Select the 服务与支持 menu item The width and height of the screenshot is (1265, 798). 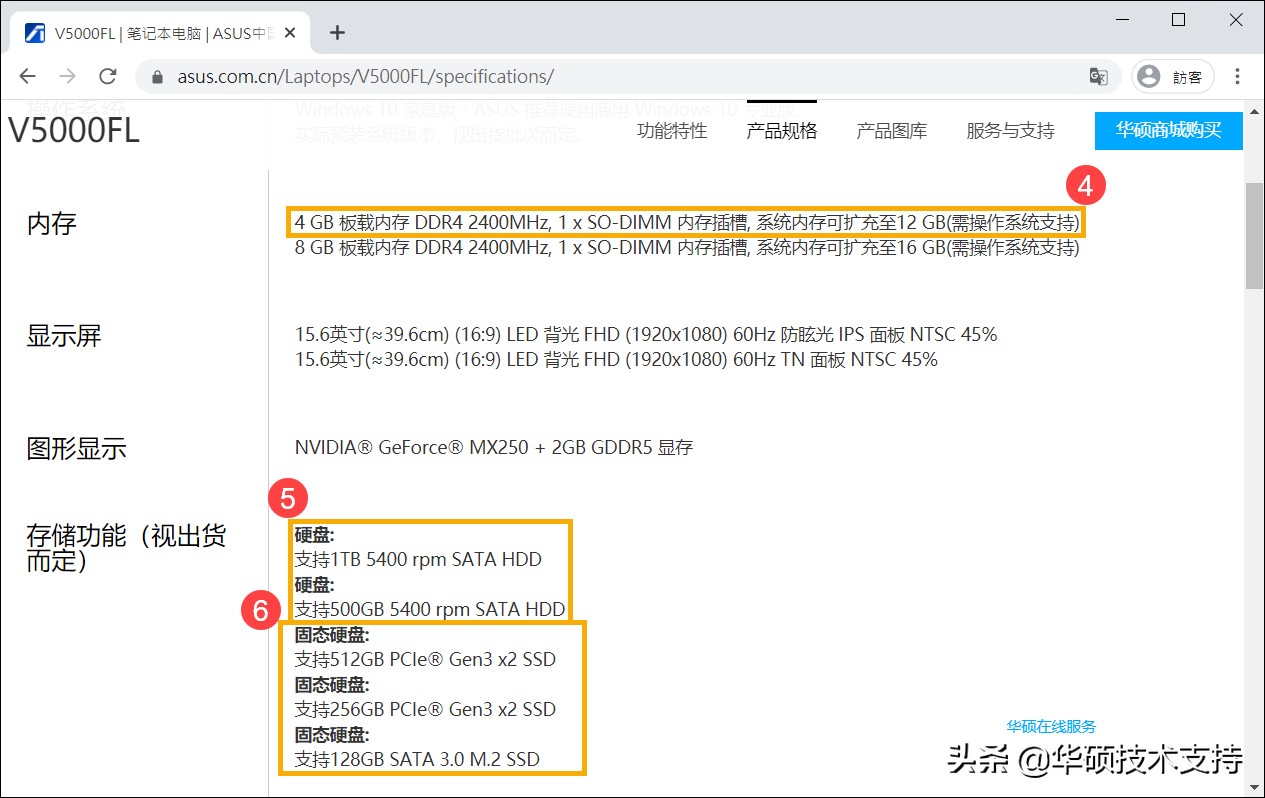tap(1010, 130)
